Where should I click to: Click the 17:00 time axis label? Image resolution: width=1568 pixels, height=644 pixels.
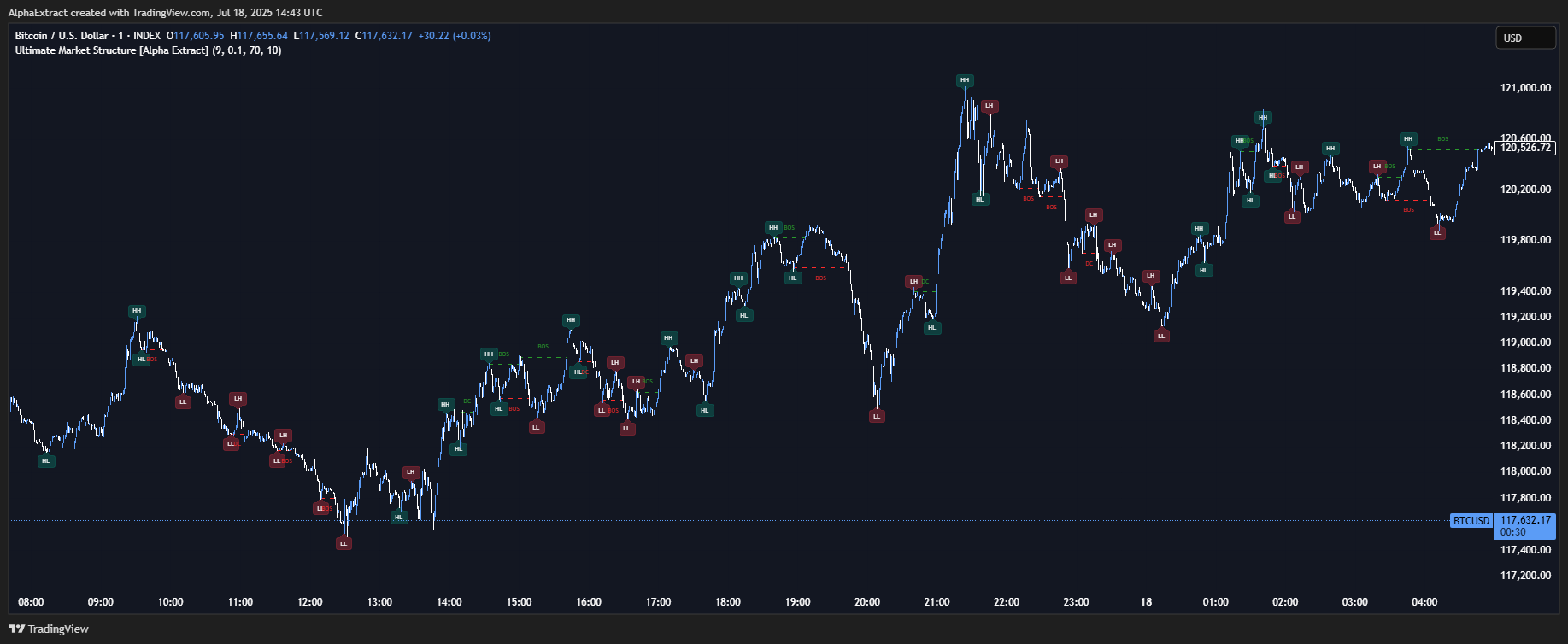(658, 602)
